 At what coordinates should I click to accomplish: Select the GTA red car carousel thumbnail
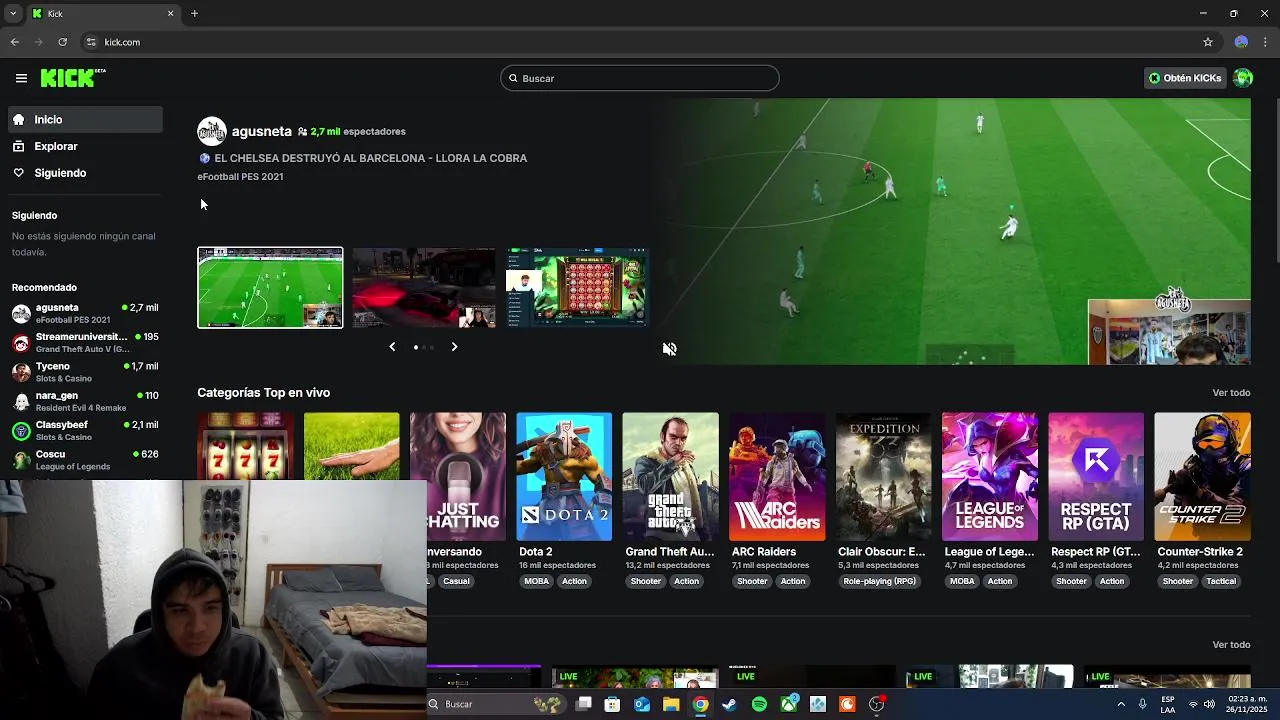coord(424,288)
